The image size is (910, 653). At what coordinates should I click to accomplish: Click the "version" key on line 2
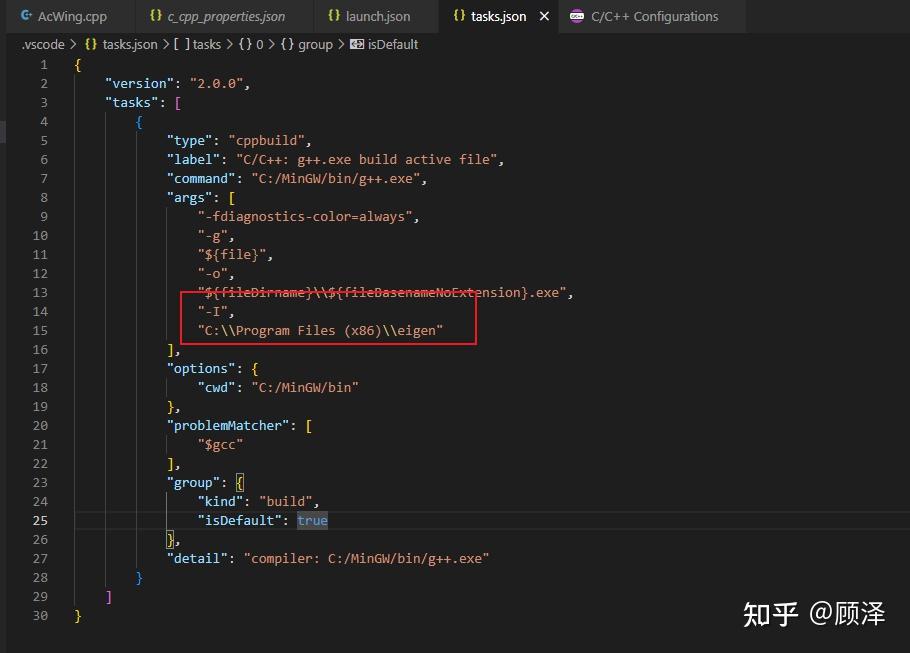pos(139,84)
